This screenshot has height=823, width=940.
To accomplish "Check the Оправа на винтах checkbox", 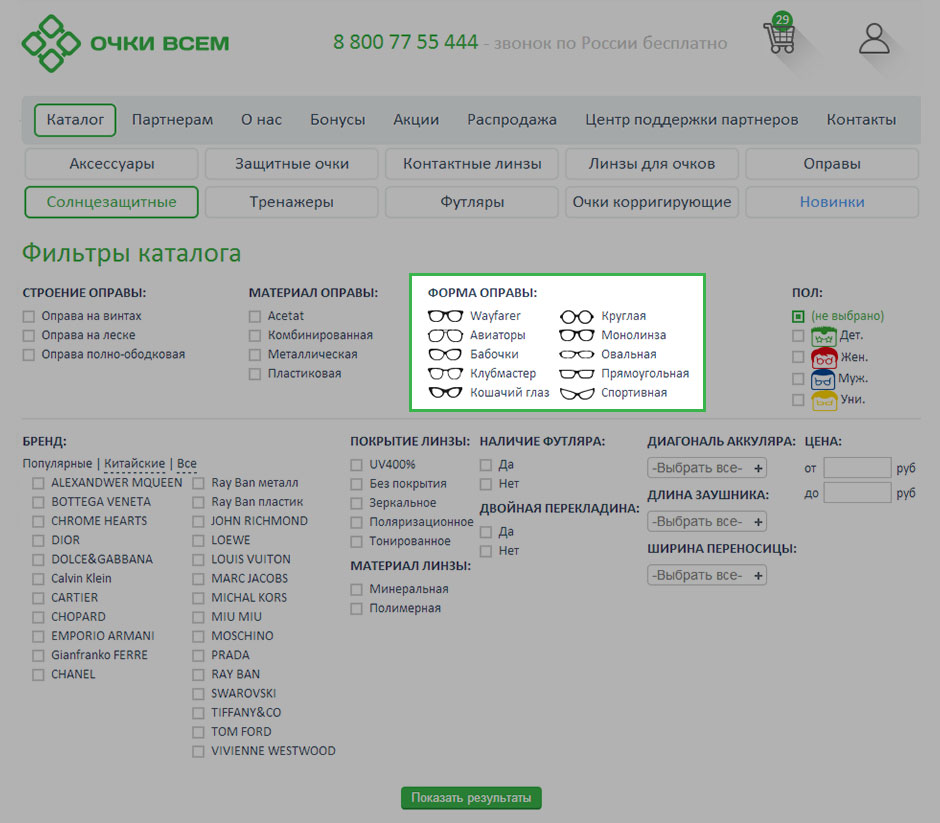I will 29,316.
